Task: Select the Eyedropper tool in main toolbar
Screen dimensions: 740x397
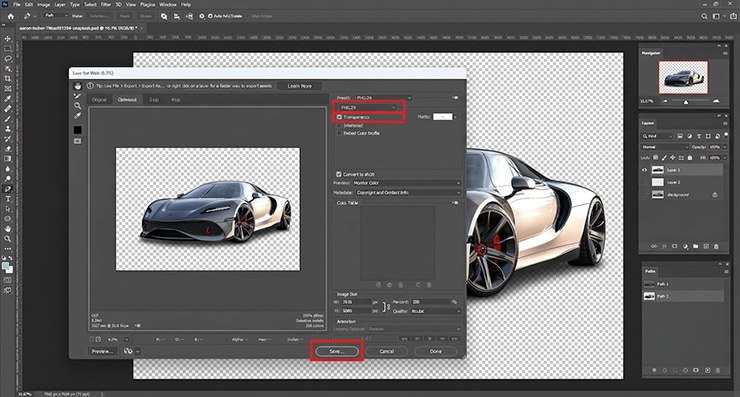Action: coord(8,99)
